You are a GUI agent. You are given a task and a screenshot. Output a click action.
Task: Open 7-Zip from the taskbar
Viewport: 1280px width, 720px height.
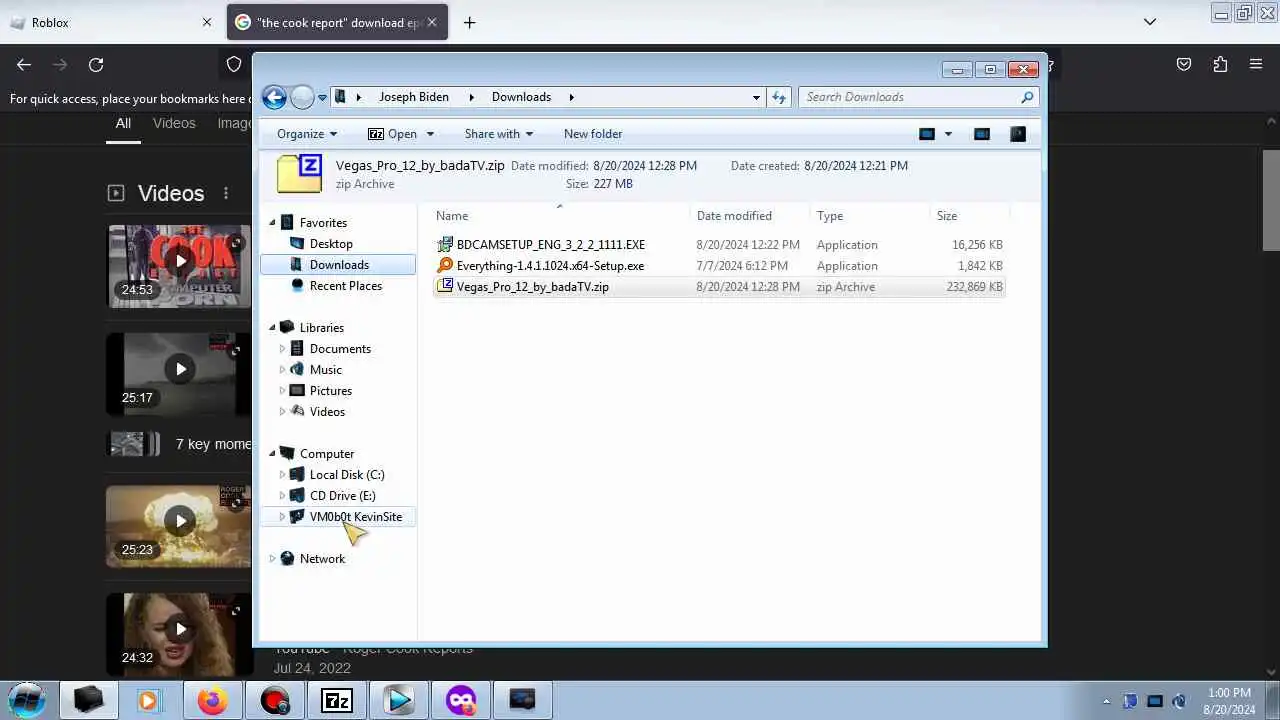336,700
